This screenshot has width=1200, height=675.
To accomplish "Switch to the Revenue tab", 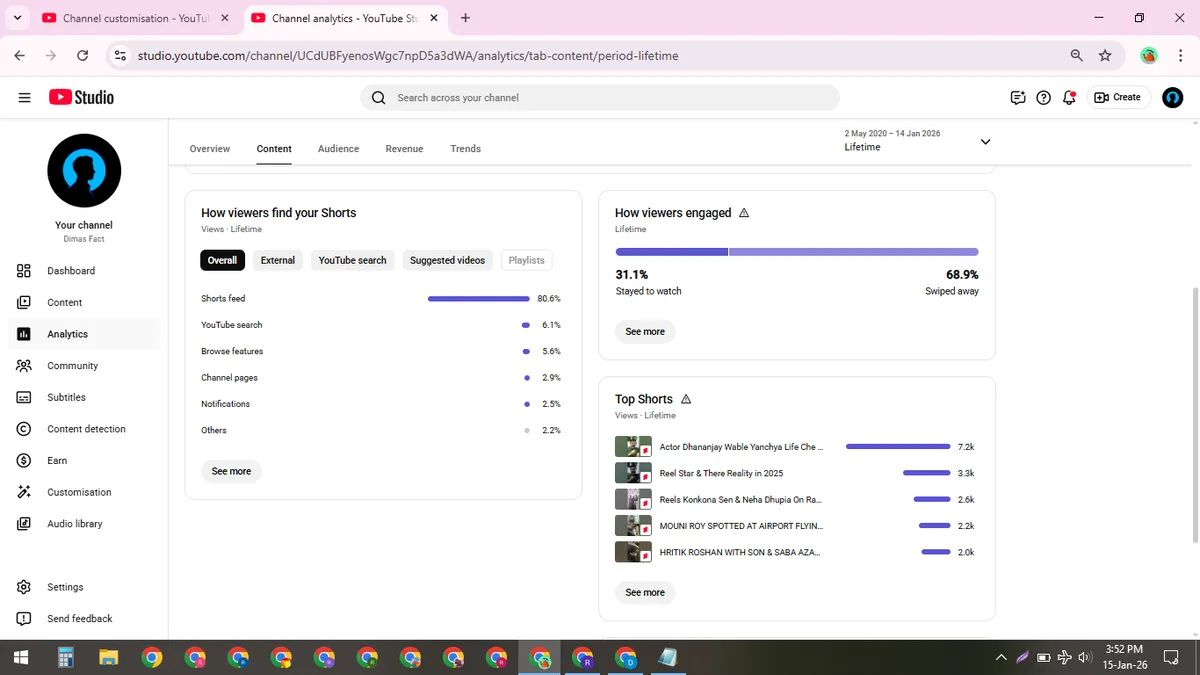I will pyautogui.click(x=404, y=149).
